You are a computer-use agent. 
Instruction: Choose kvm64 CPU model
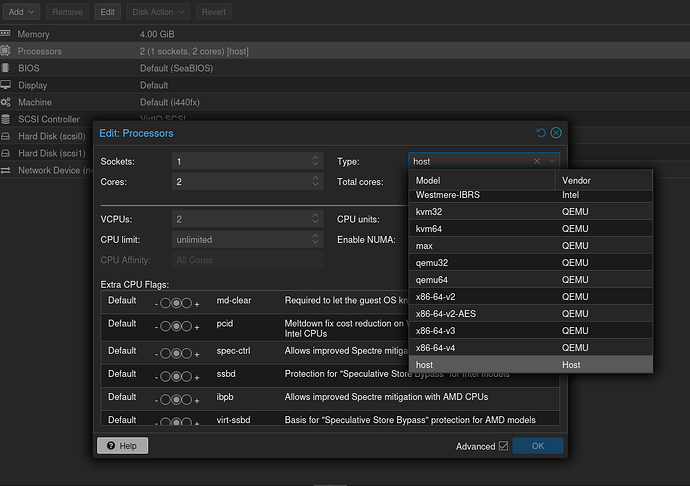[x=429, y=229]
